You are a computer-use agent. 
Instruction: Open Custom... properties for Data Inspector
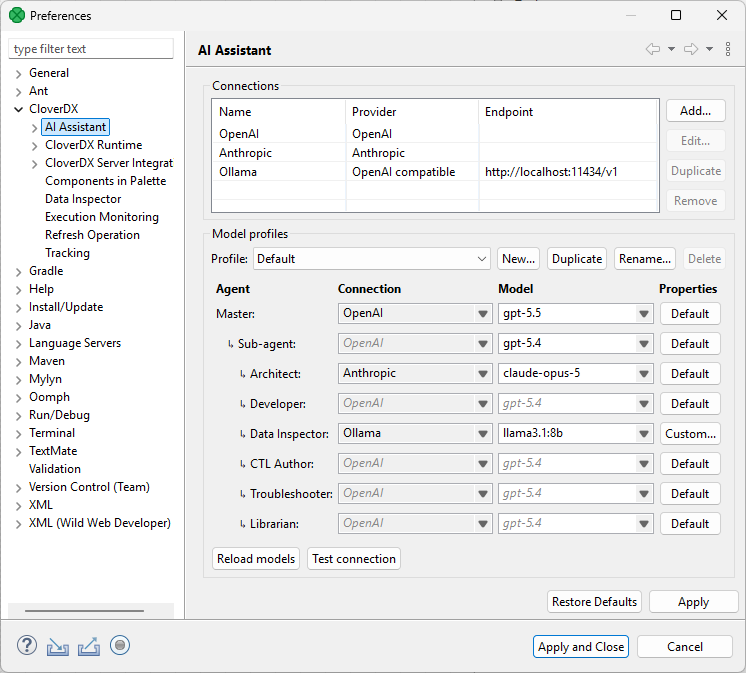point(690,434)
